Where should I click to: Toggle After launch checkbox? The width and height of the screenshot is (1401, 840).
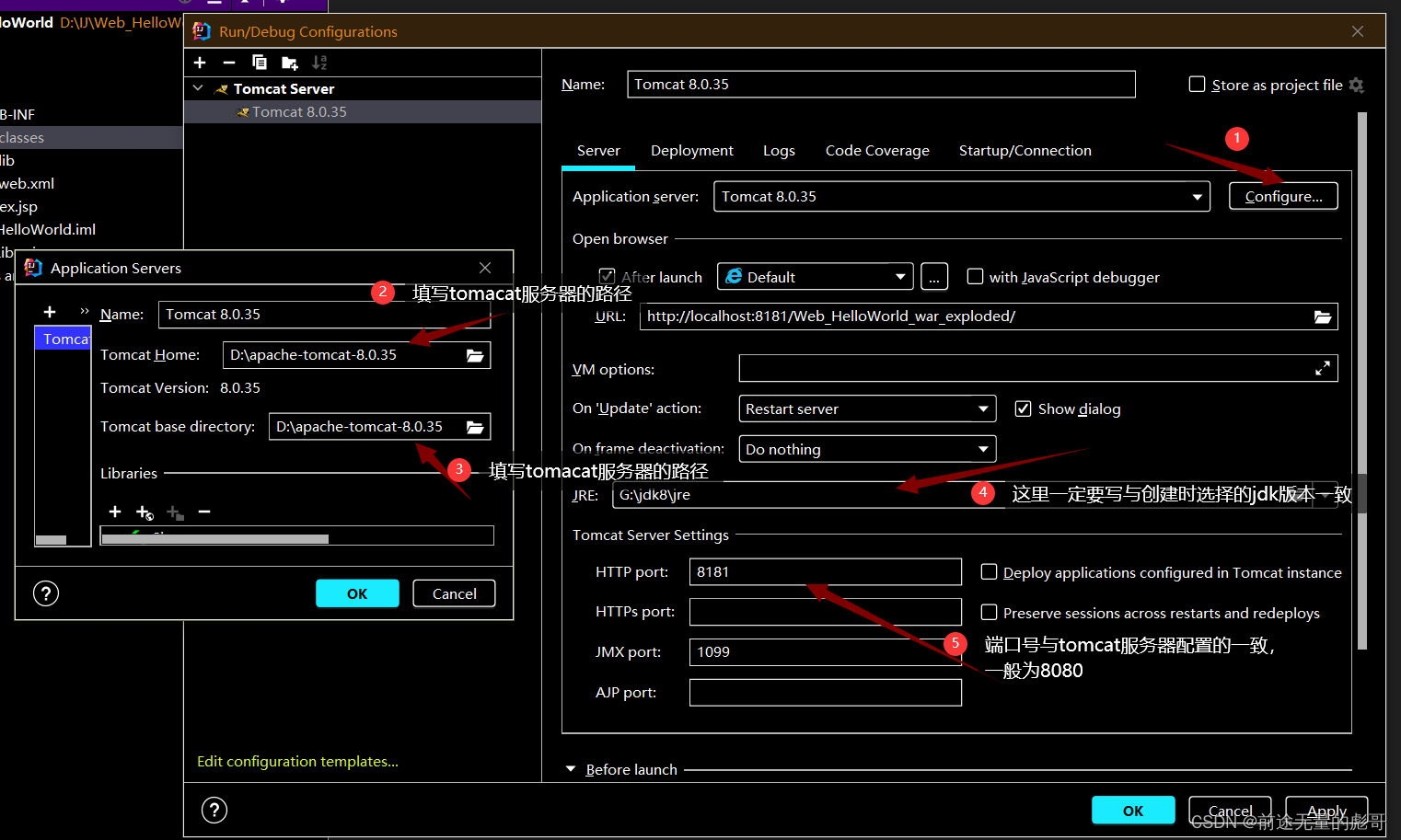pyautogui.click(x=607, y=276)
